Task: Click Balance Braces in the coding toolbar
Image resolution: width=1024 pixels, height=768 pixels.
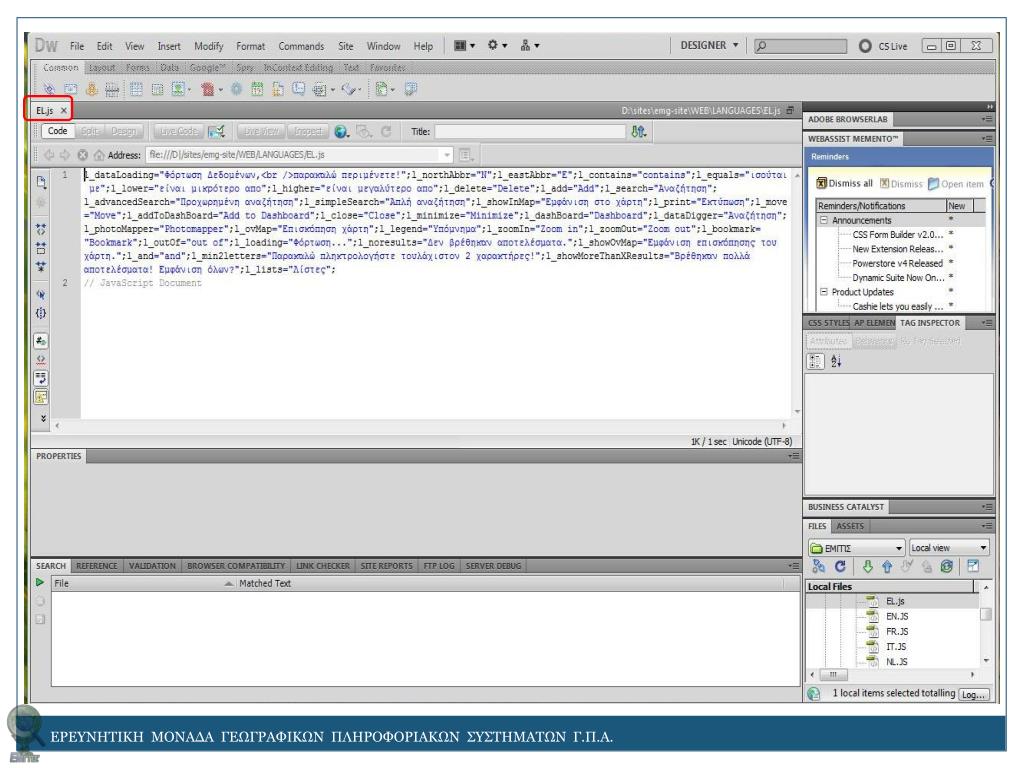Action: tap(41, 313)
